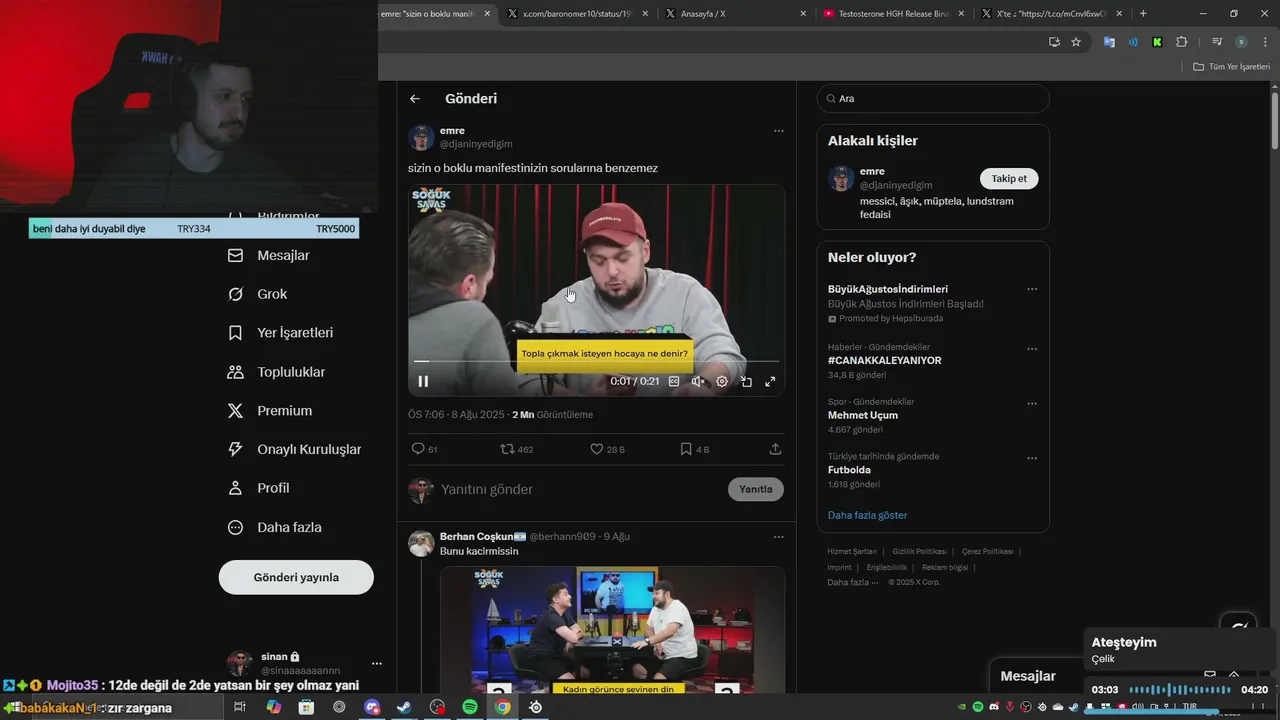
Task: Click the green K extension icon
Action: pyautogui.click(x=1157, y=42)
